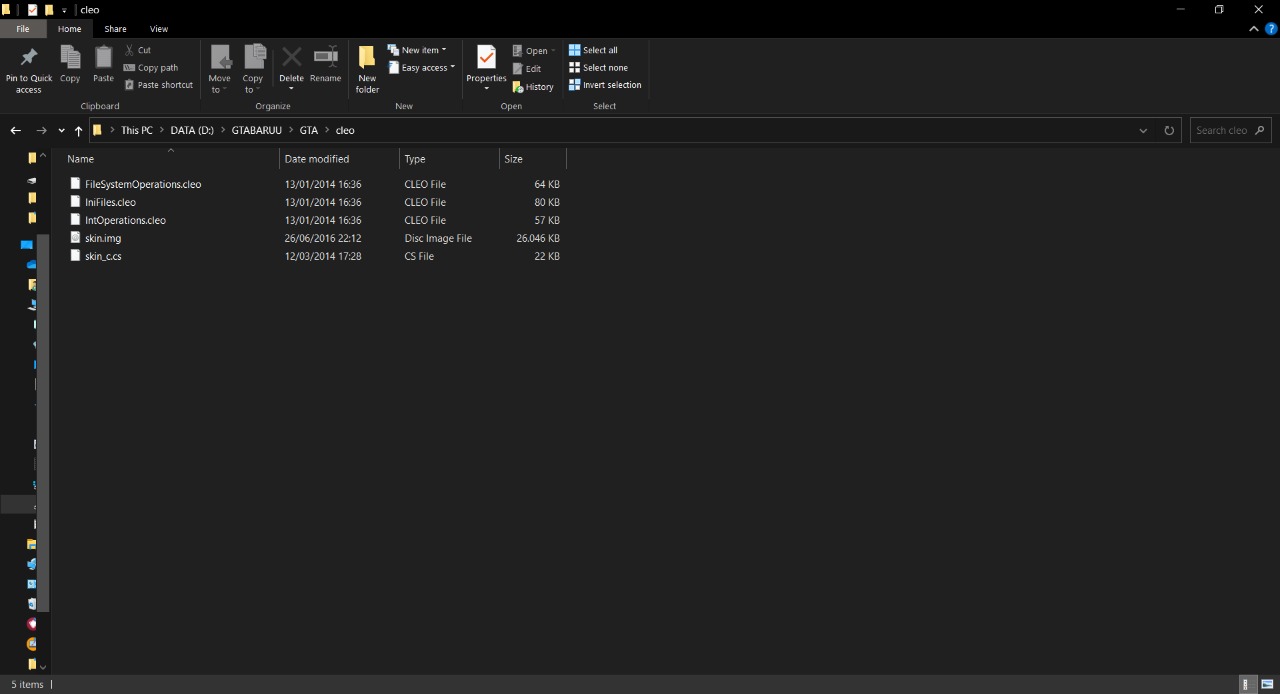Switch to details view layout
Viewport: 1280px width, 694px height.
[1246, 685]
